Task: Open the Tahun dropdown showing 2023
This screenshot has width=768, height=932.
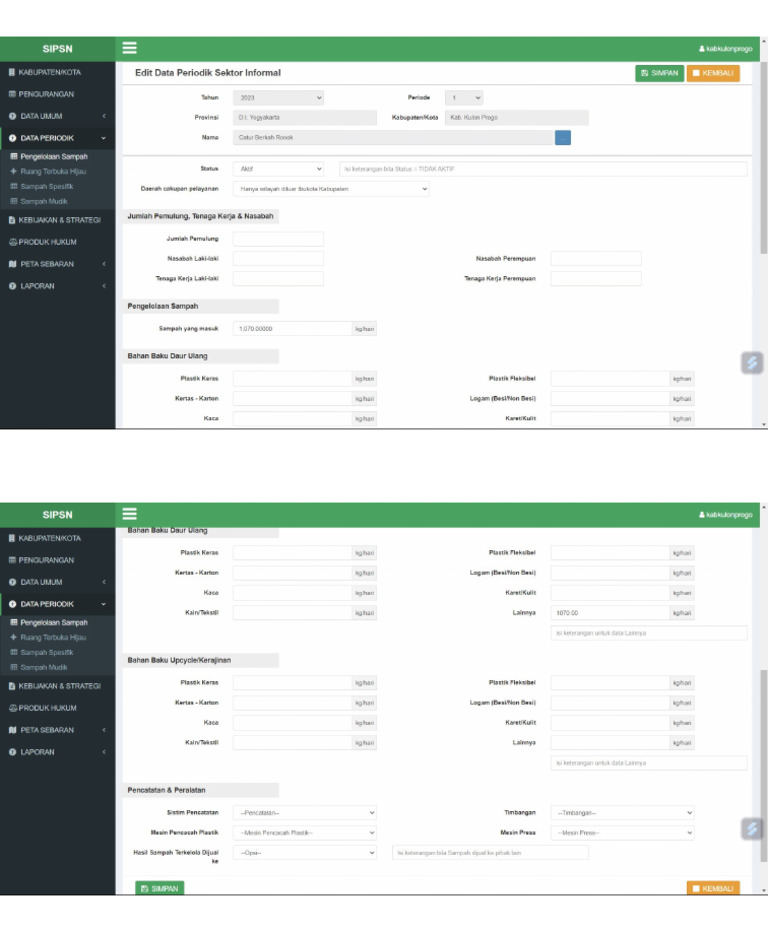Action: (x=278, y=97)
